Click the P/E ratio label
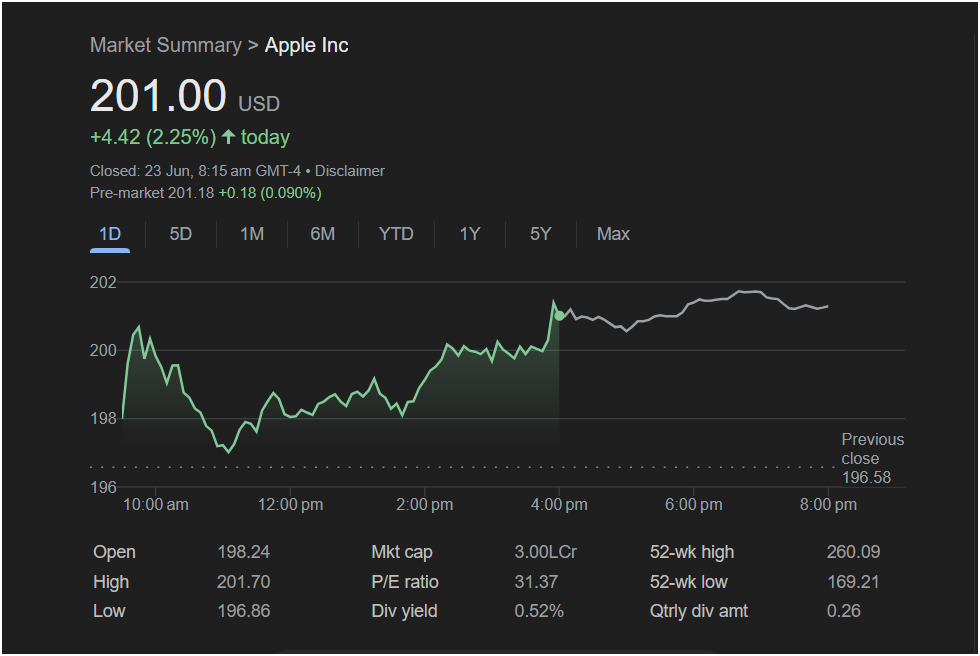Screen dimensions: 980x656 [x=405, y=582]
